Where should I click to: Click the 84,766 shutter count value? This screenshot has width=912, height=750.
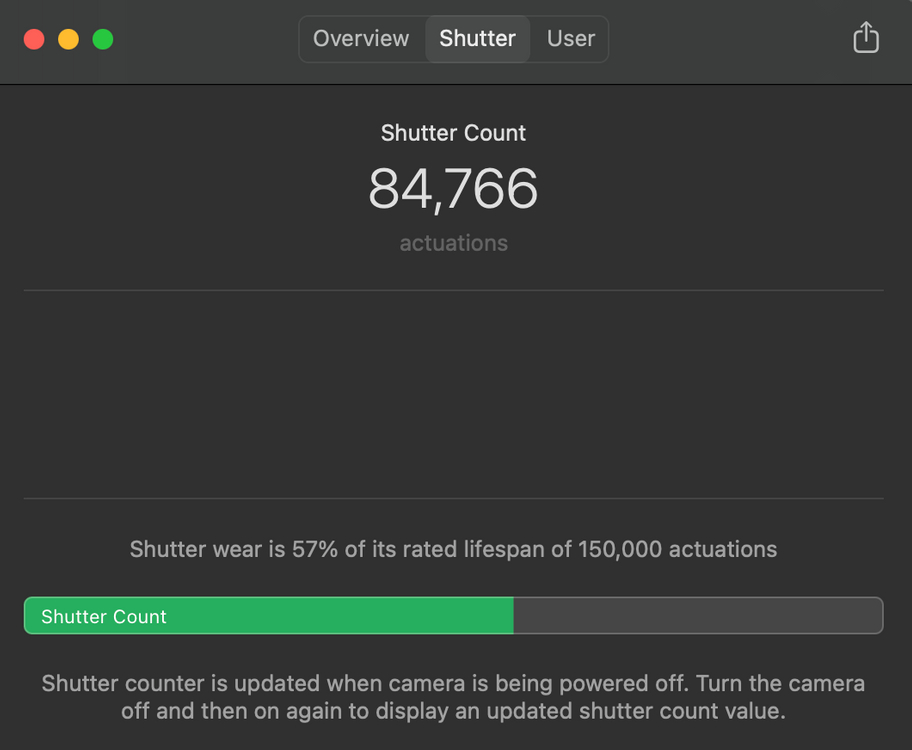point(453,189)
